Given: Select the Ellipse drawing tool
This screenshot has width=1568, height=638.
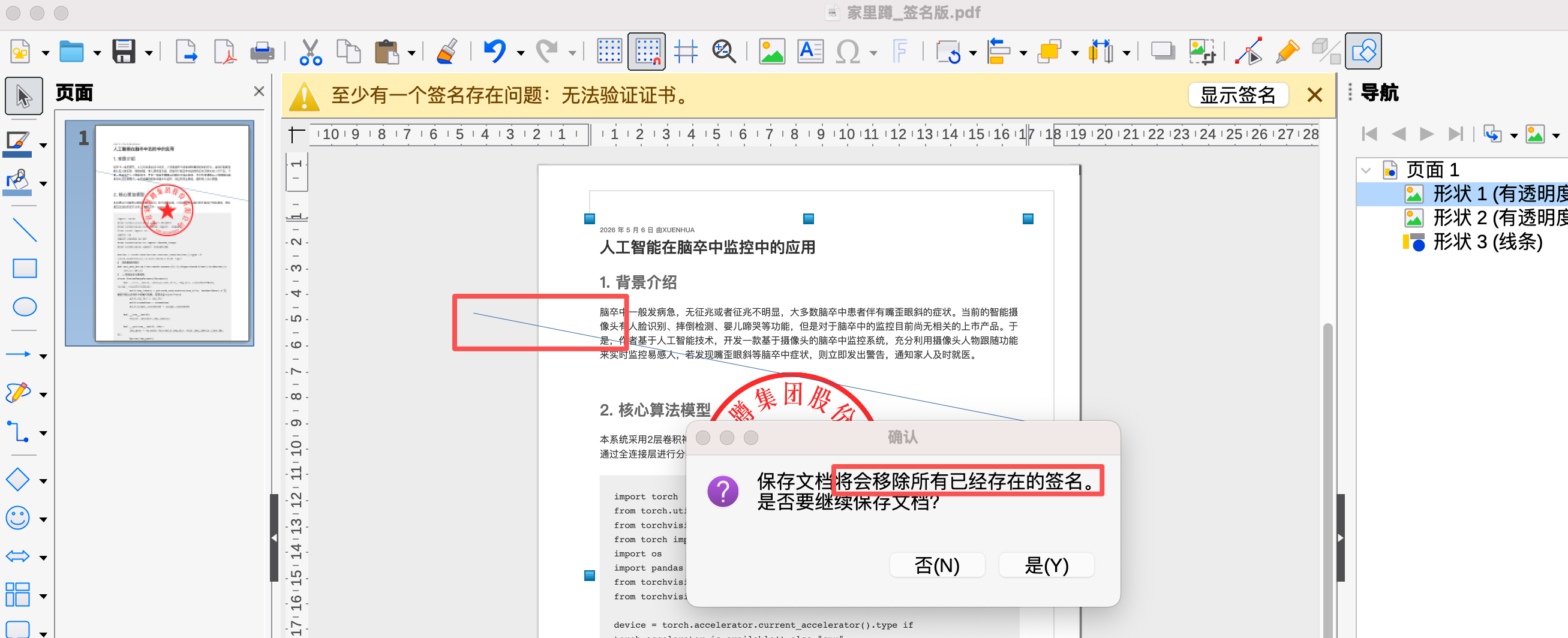Looking at the screenshot, I should 25,306.
